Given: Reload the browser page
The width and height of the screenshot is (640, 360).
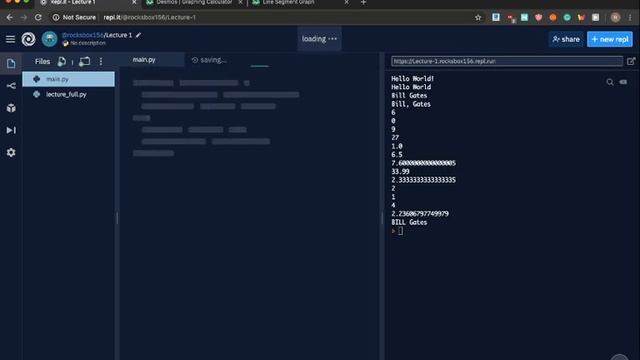Looking at the screenshot, I should pyautogui.click(x=38, y=18).
